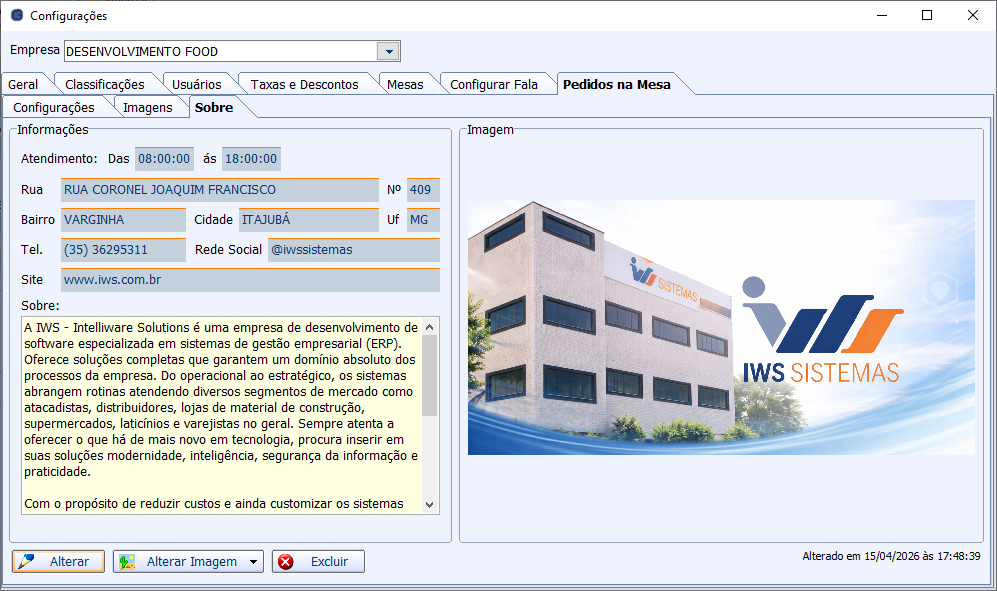Switch to the Geral tab
Viewport: 997px width, 591px height.
(23, 84)
